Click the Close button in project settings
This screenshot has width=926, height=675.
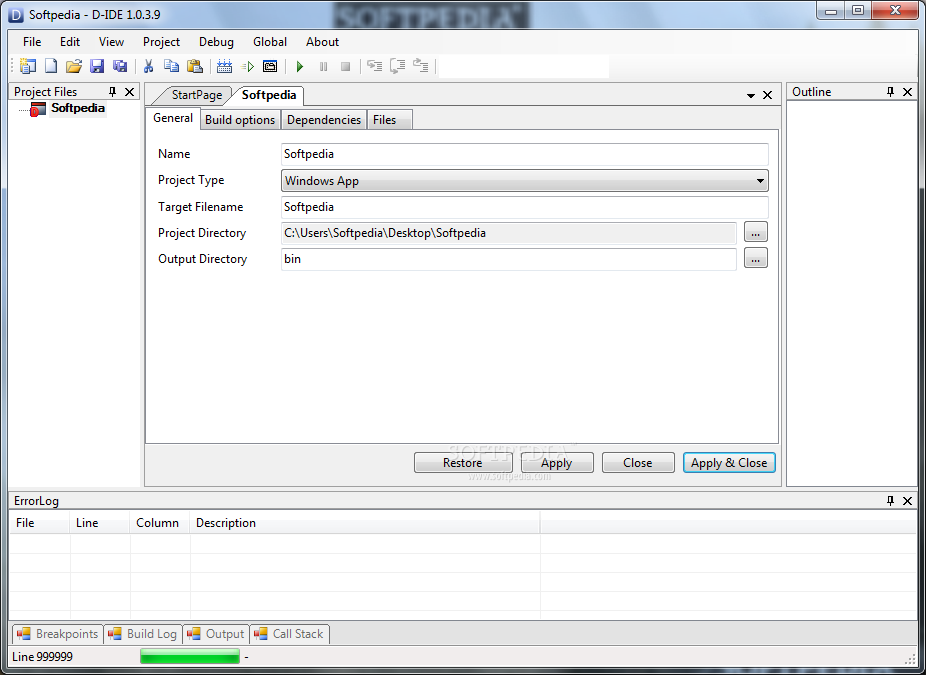638,463
